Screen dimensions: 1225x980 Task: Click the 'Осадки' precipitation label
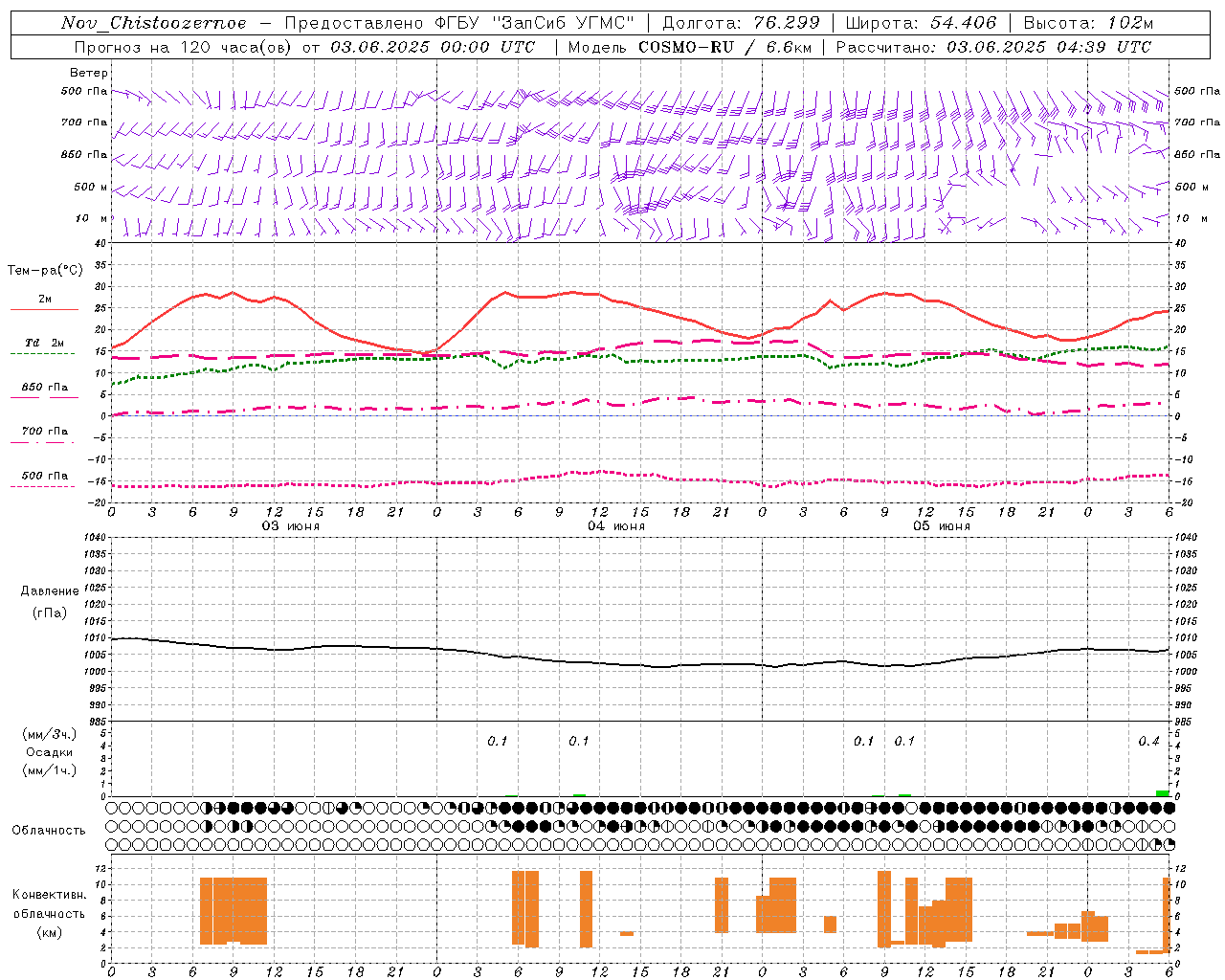(50, 752)
